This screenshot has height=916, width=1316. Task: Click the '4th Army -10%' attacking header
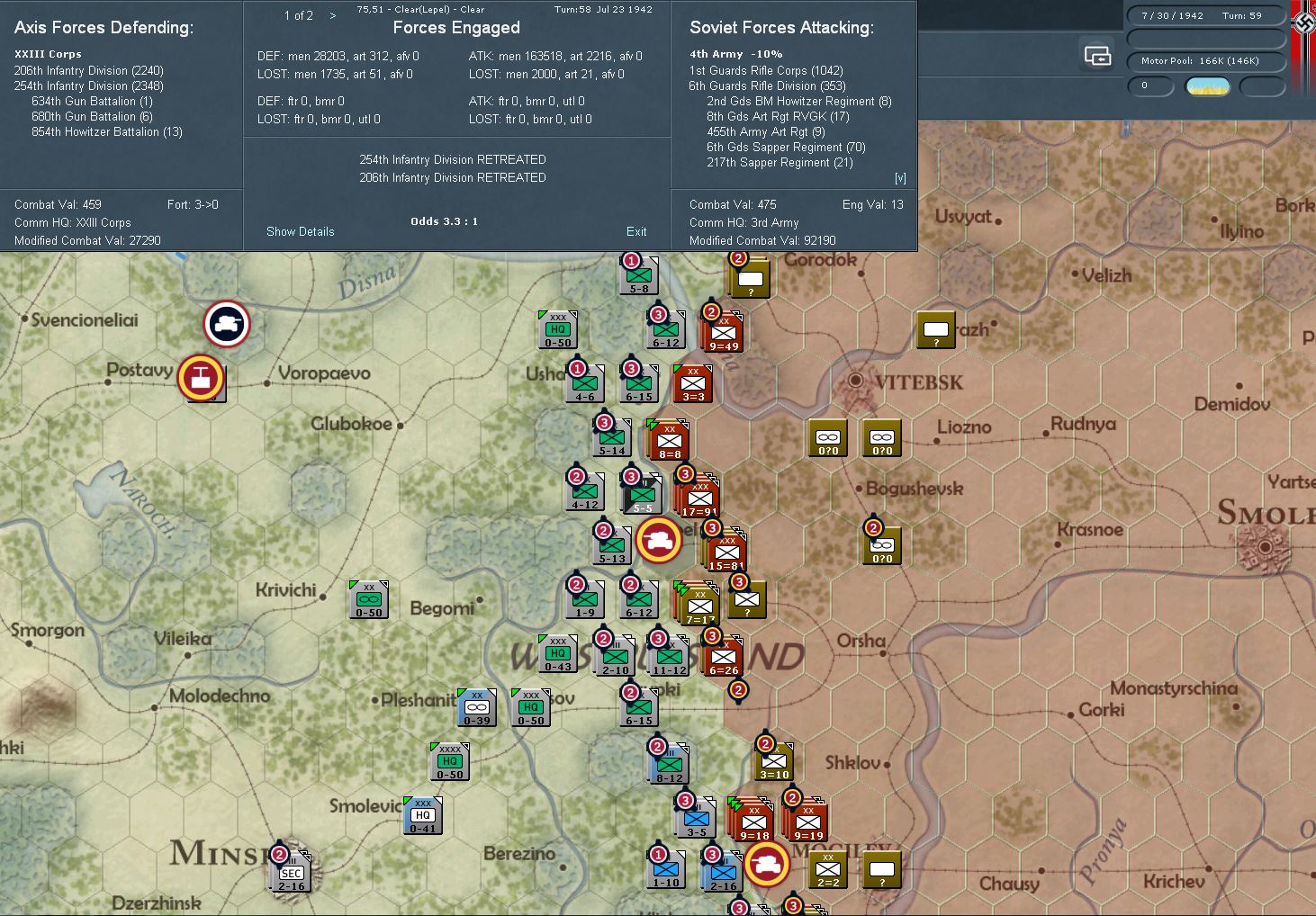coord(735,54)
